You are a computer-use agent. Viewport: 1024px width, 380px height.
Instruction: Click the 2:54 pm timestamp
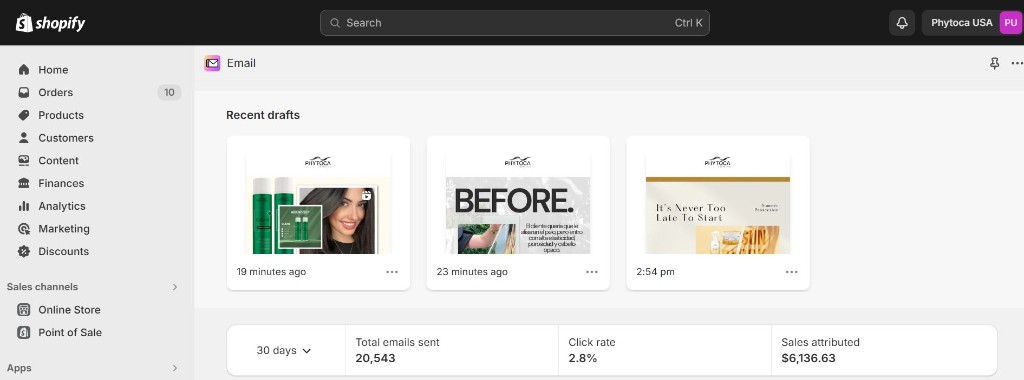click(655, 272)
